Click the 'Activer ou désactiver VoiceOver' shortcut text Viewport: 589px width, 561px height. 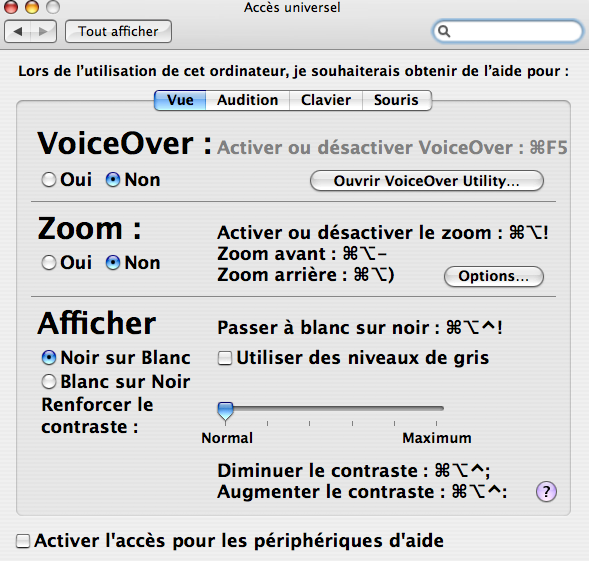pyautogui.click(x=392, y=148)
